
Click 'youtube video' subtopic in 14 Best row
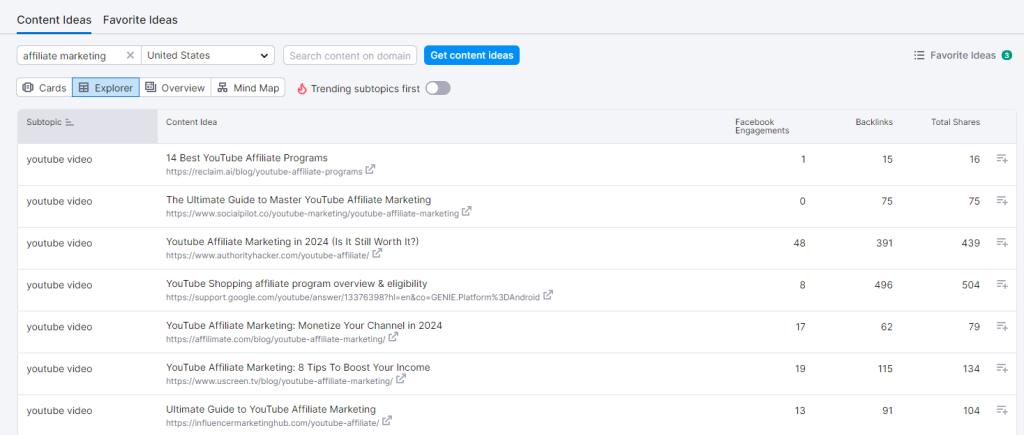(59, 159)
